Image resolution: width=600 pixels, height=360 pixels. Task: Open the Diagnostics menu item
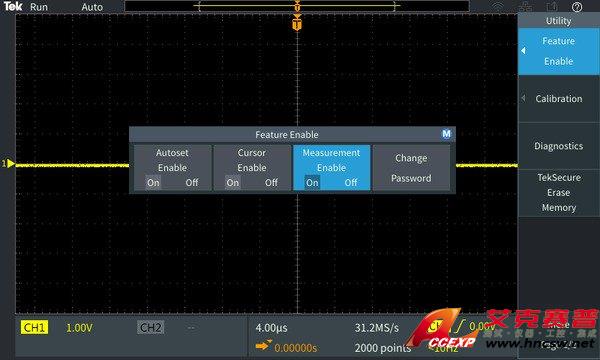coord(559,146)
